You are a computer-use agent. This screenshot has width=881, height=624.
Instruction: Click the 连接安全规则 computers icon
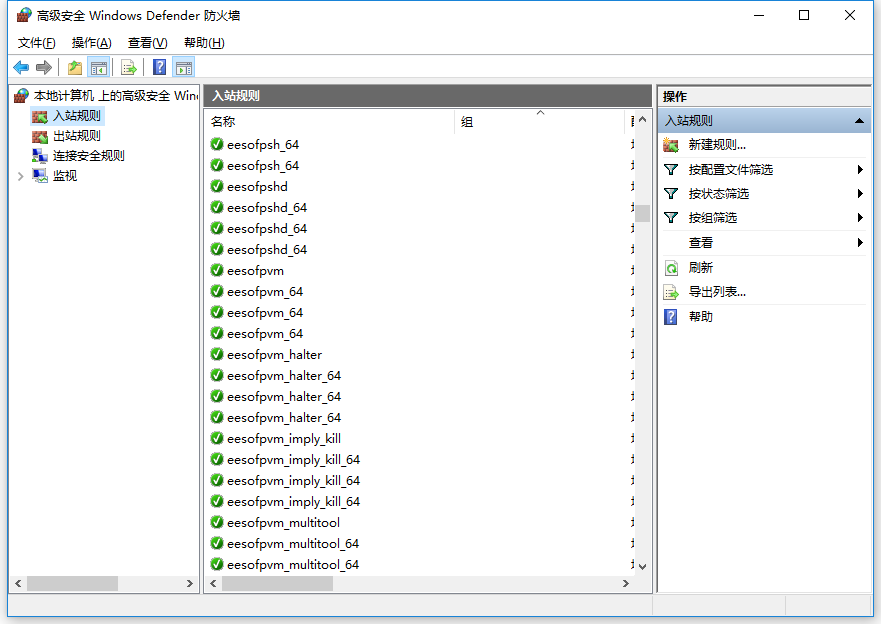pyautogui.click(x=40, y=156)
